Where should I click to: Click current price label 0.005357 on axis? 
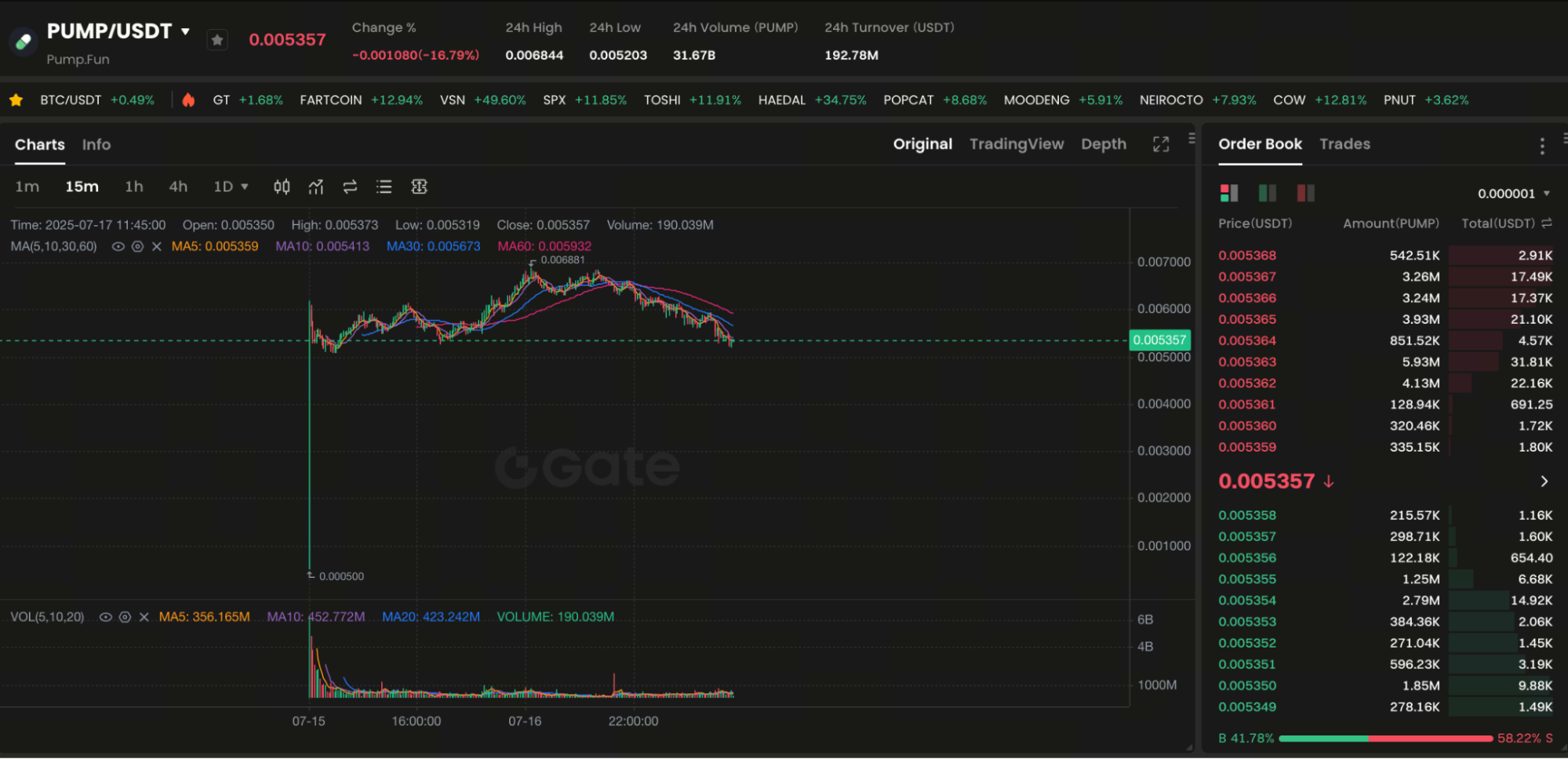[1159, 340]
